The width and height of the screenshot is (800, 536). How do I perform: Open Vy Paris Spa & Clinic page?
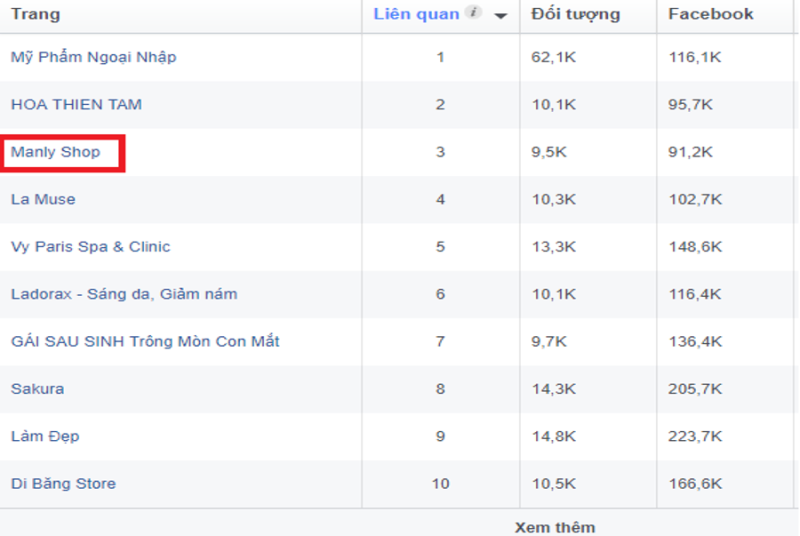pos(91,247)
